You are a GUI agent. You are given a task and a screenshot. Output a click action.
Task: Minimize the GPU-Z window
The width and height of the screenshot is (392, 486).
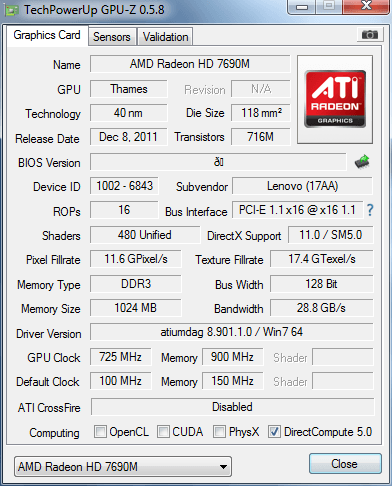[x=301, y=7]
